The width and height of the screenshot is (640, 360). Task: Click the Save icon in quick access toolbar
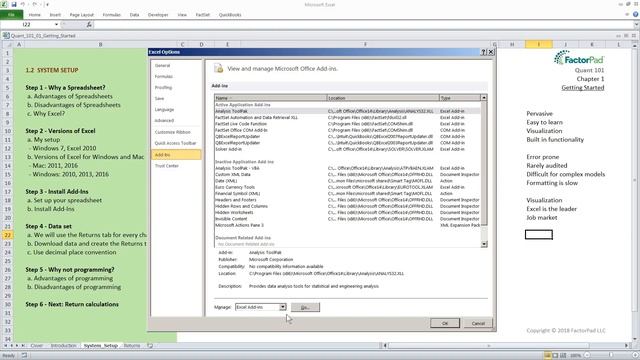tap(14, 4)
